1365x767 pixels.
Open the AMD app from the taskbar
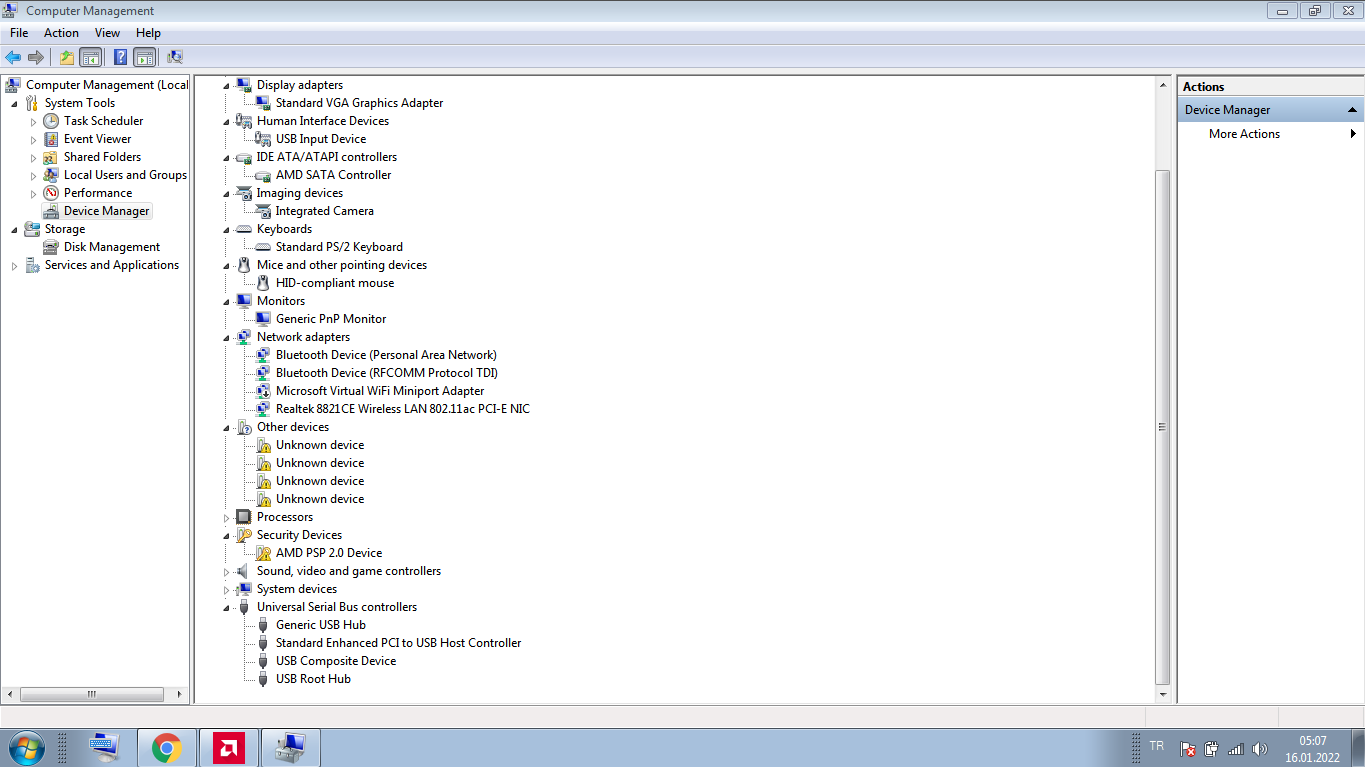click(x=229, y=748)
